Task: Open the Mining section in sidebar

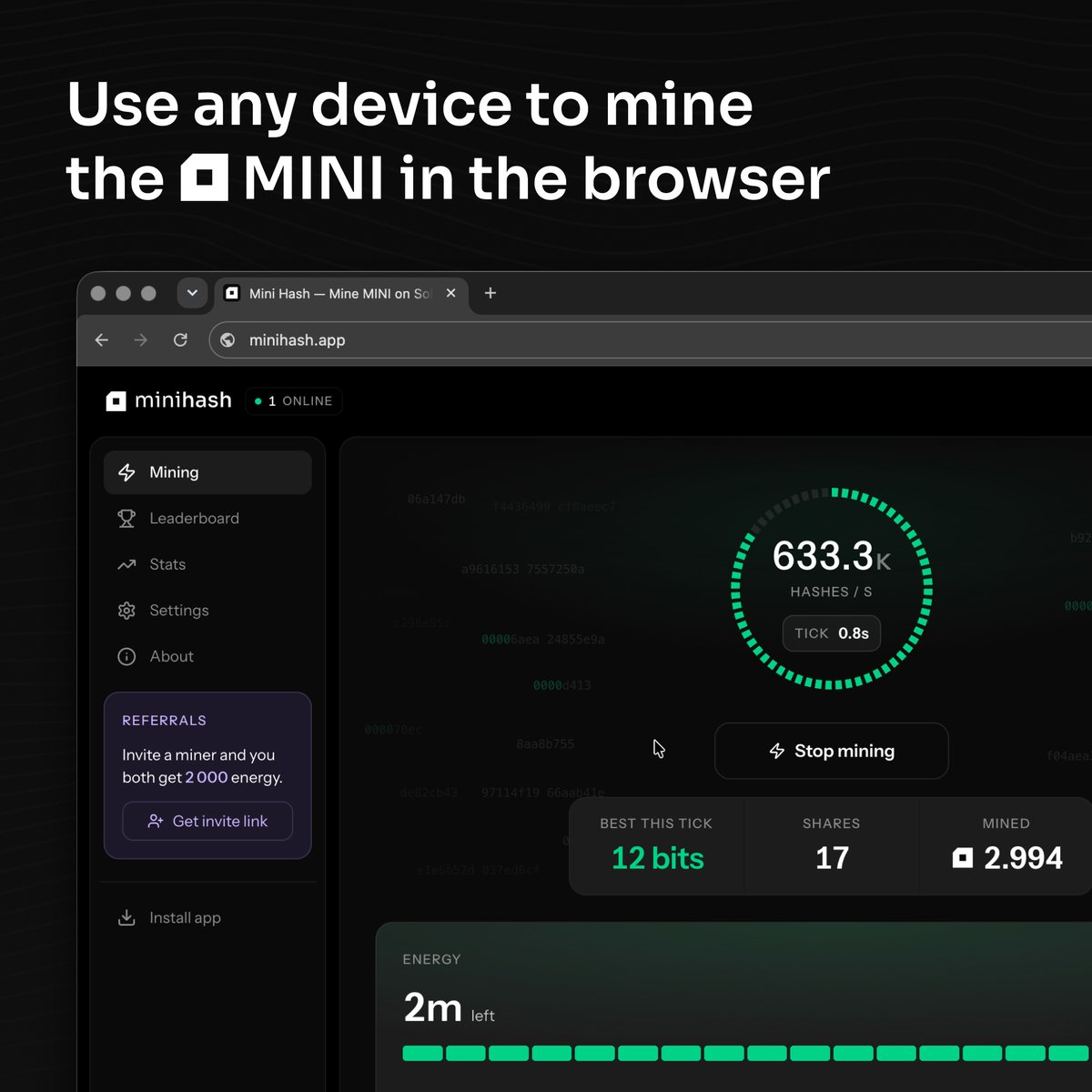Action: click(207, 472)
